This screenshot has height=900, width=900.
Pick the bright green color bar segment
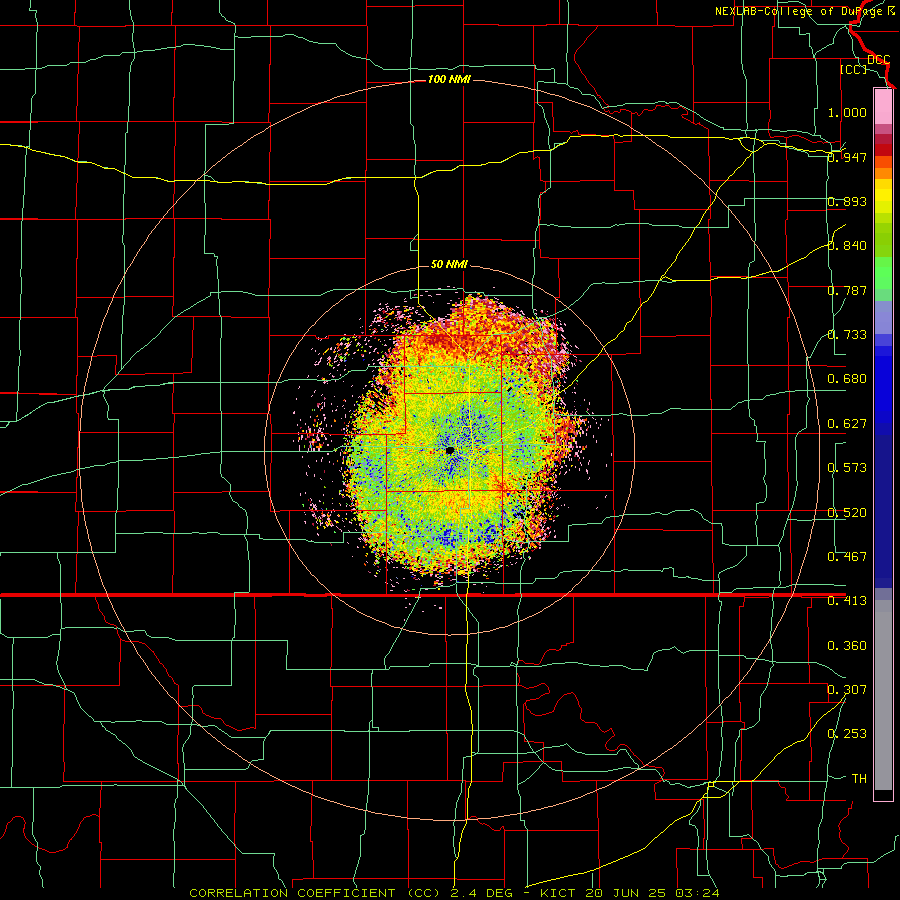pyautogui.click(x=883, y=273)
